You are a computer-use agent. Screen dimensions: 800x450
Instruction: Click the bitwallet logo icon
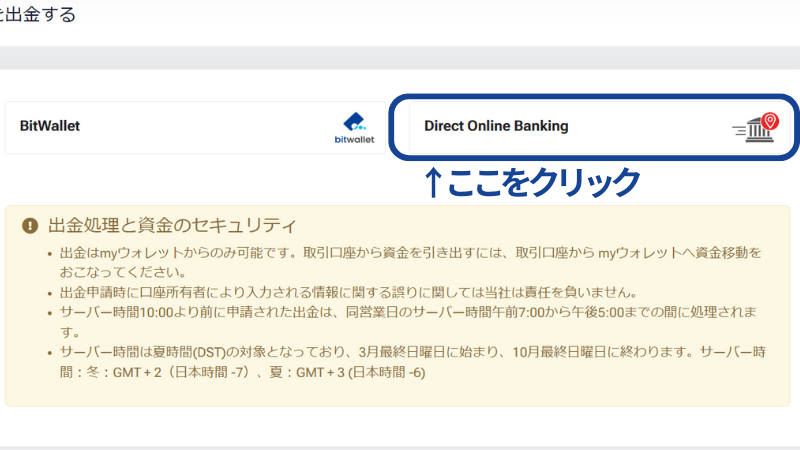click(x=354, y=122)
